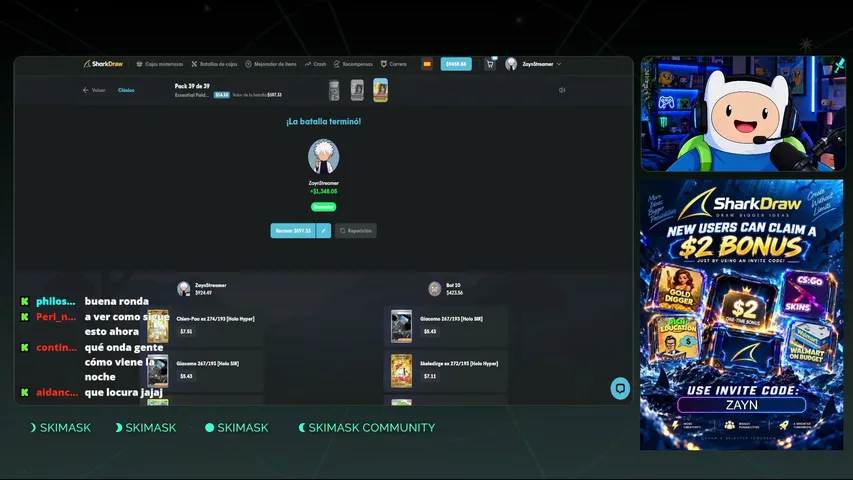Open the support chat bubble icon
This screenshot has width=853, height=480.
tap(620, 389)
